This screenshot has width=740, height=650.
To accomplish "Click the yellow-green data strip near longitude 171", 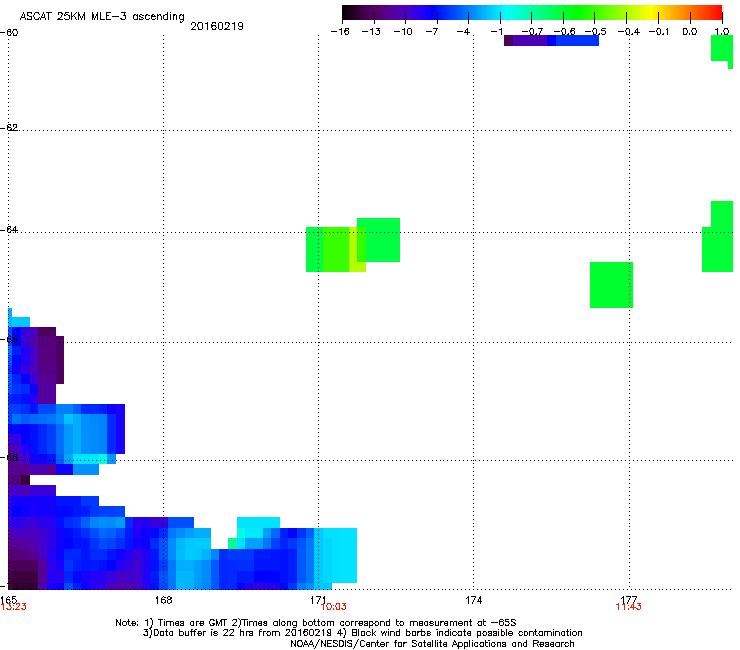I will 357,249.
